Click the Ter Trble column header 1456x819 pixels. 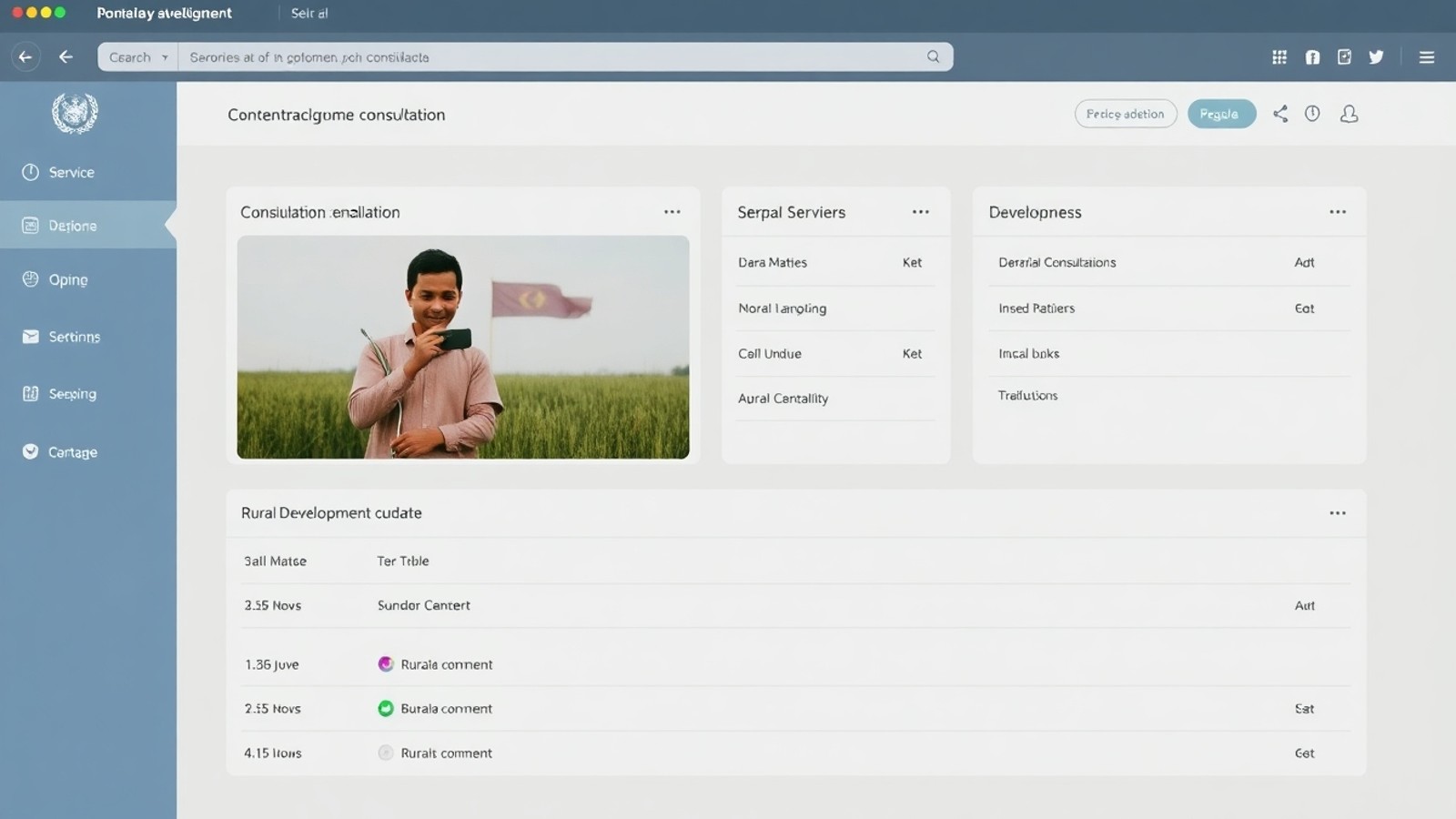tap(403, 561)
